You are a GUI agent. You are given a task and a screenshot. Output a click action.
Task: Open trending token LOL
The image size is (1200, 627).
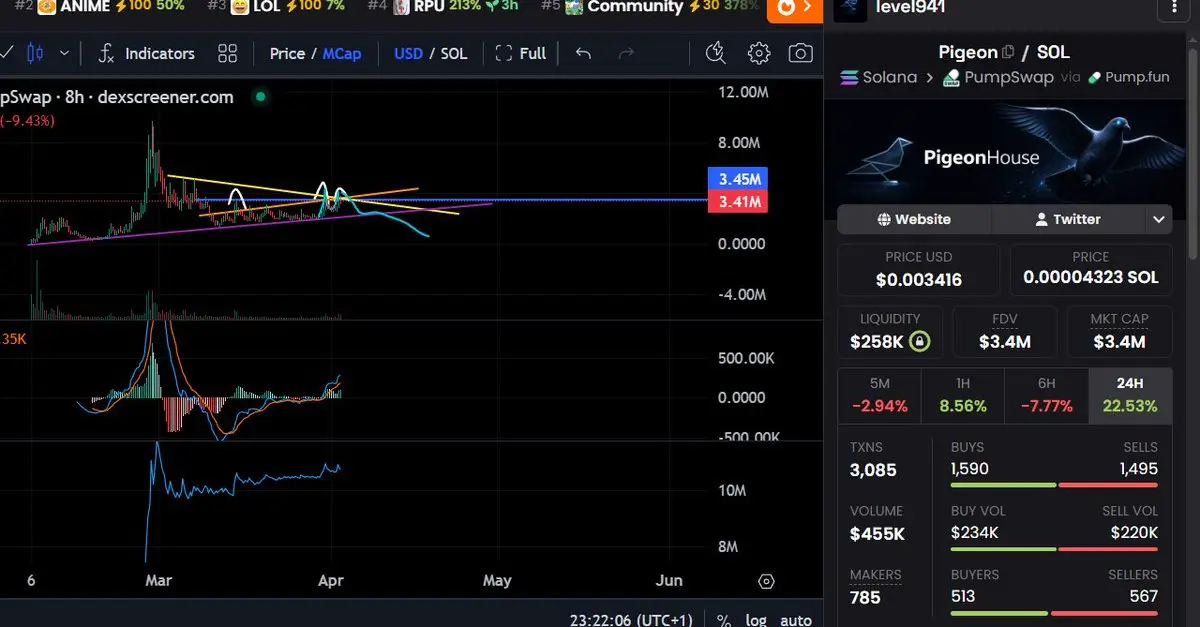[275, 7]
